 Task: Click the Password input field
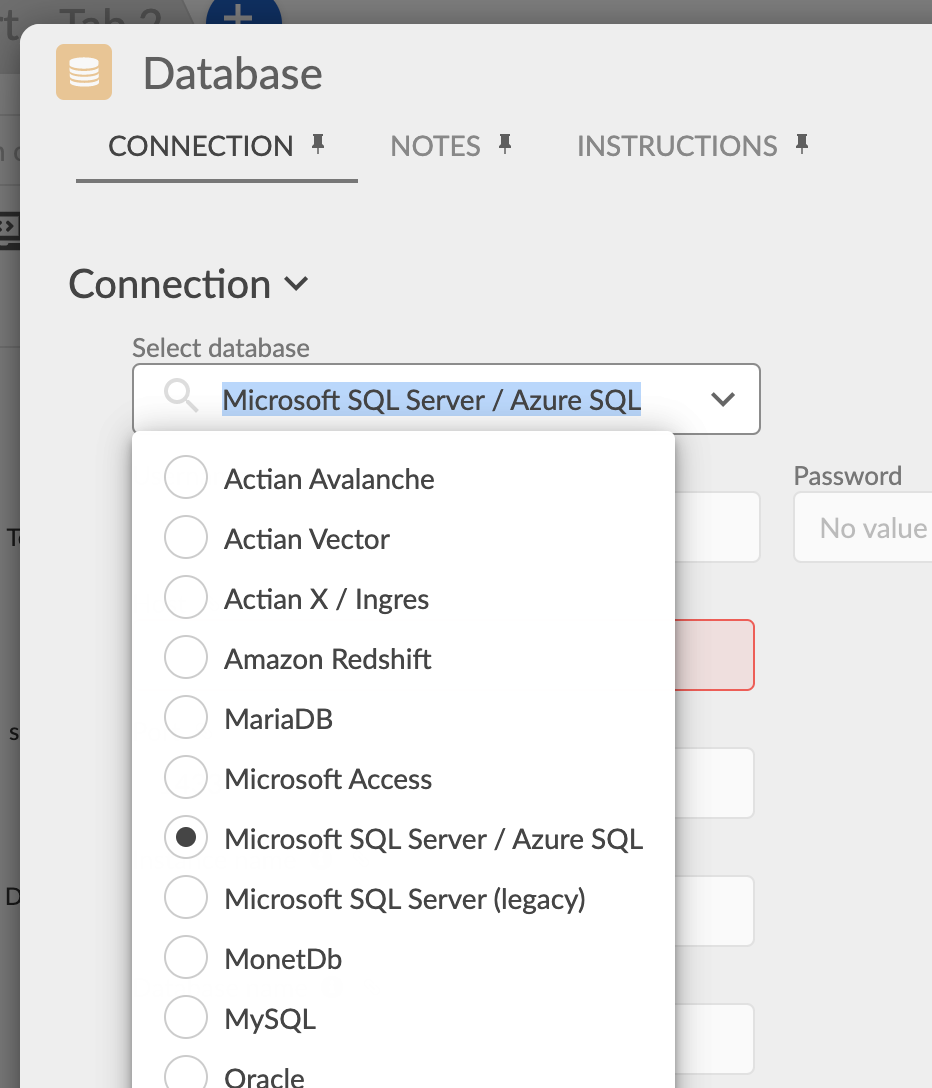pos(863,527)
